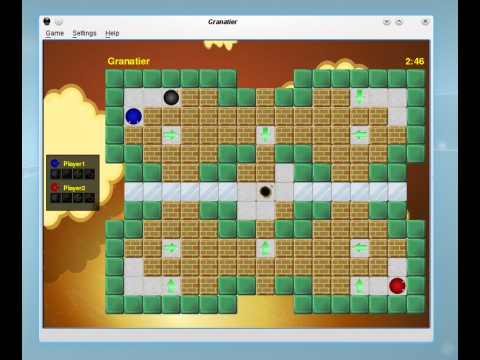Open the Settings menu
The image size is (480, 360).
click(x=84, y=33)
